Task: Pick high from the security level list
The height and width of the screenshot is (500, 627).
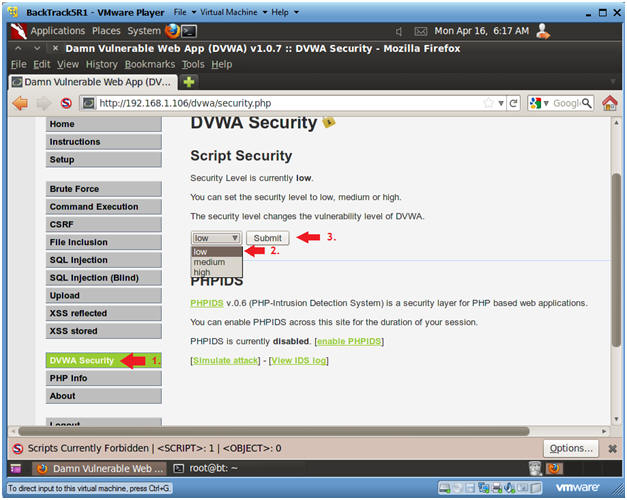Action: tap(216, 272)
